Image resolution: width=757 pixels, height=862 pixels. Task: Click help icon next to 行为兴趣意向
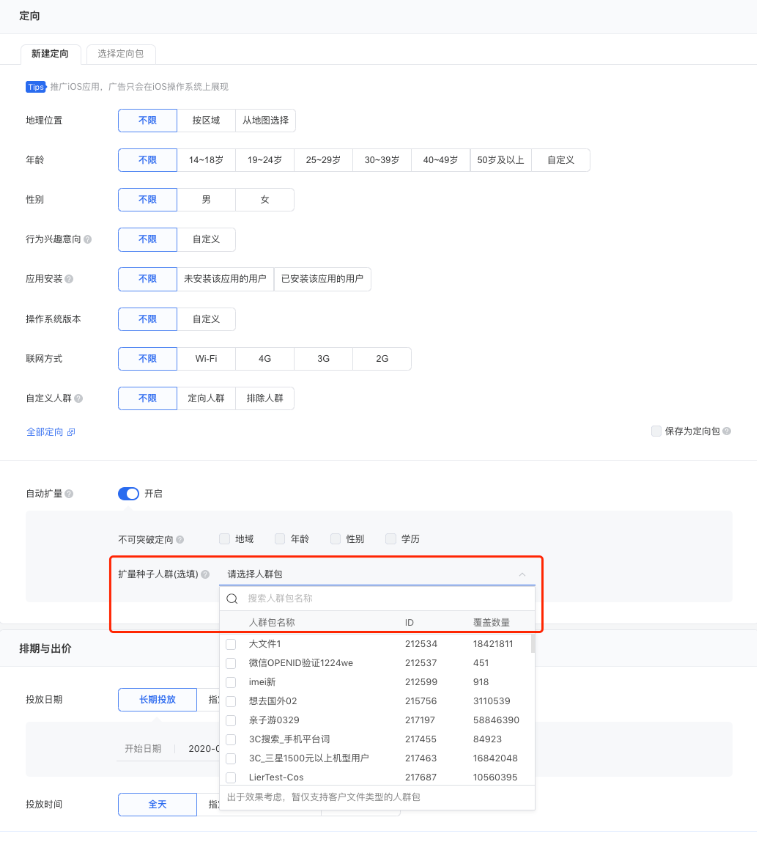[x=88, y=240]
